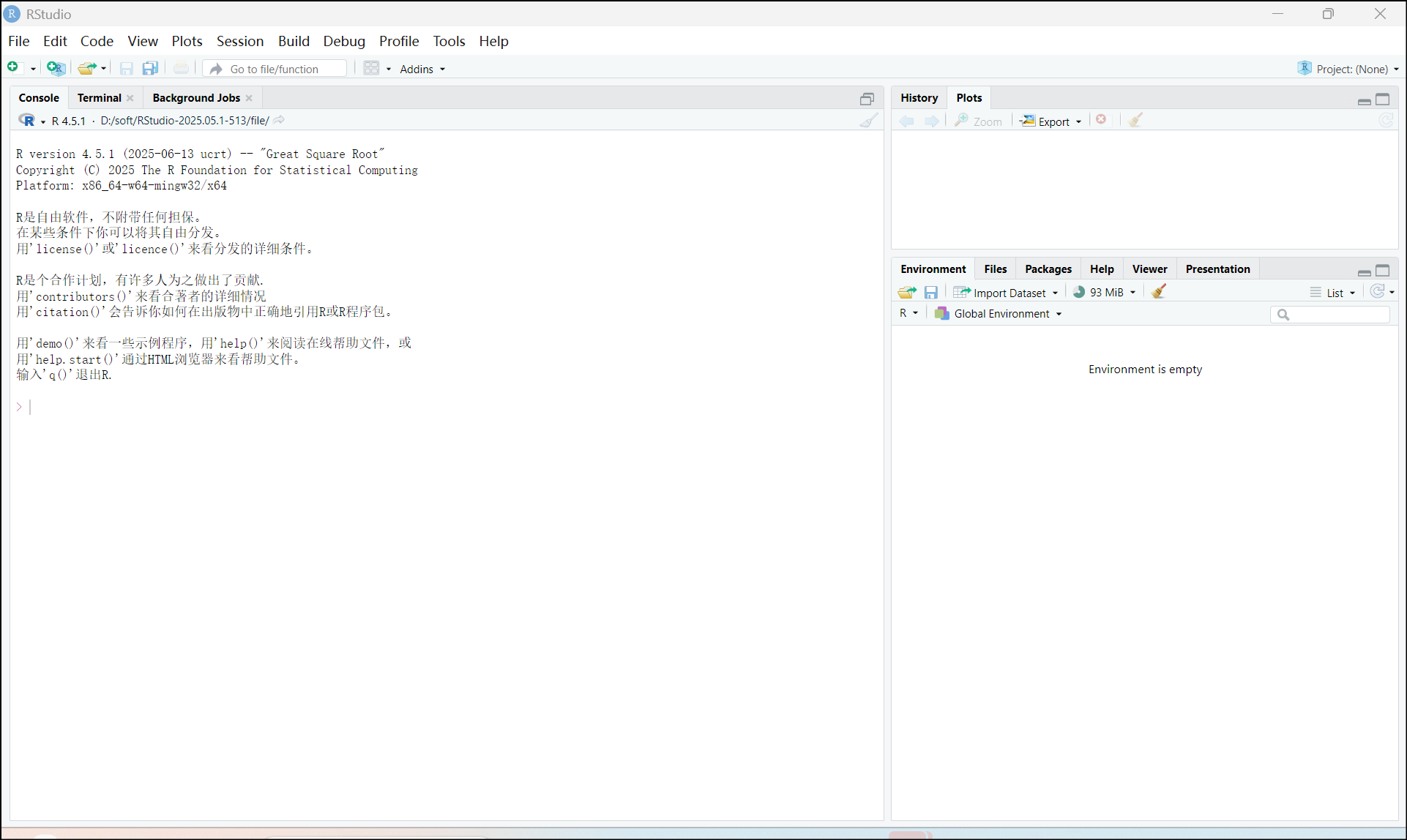Image resolution: width=1407 pixels, height=840 pixels.
Task: Click the New File icon
Action: click(13, 68)
